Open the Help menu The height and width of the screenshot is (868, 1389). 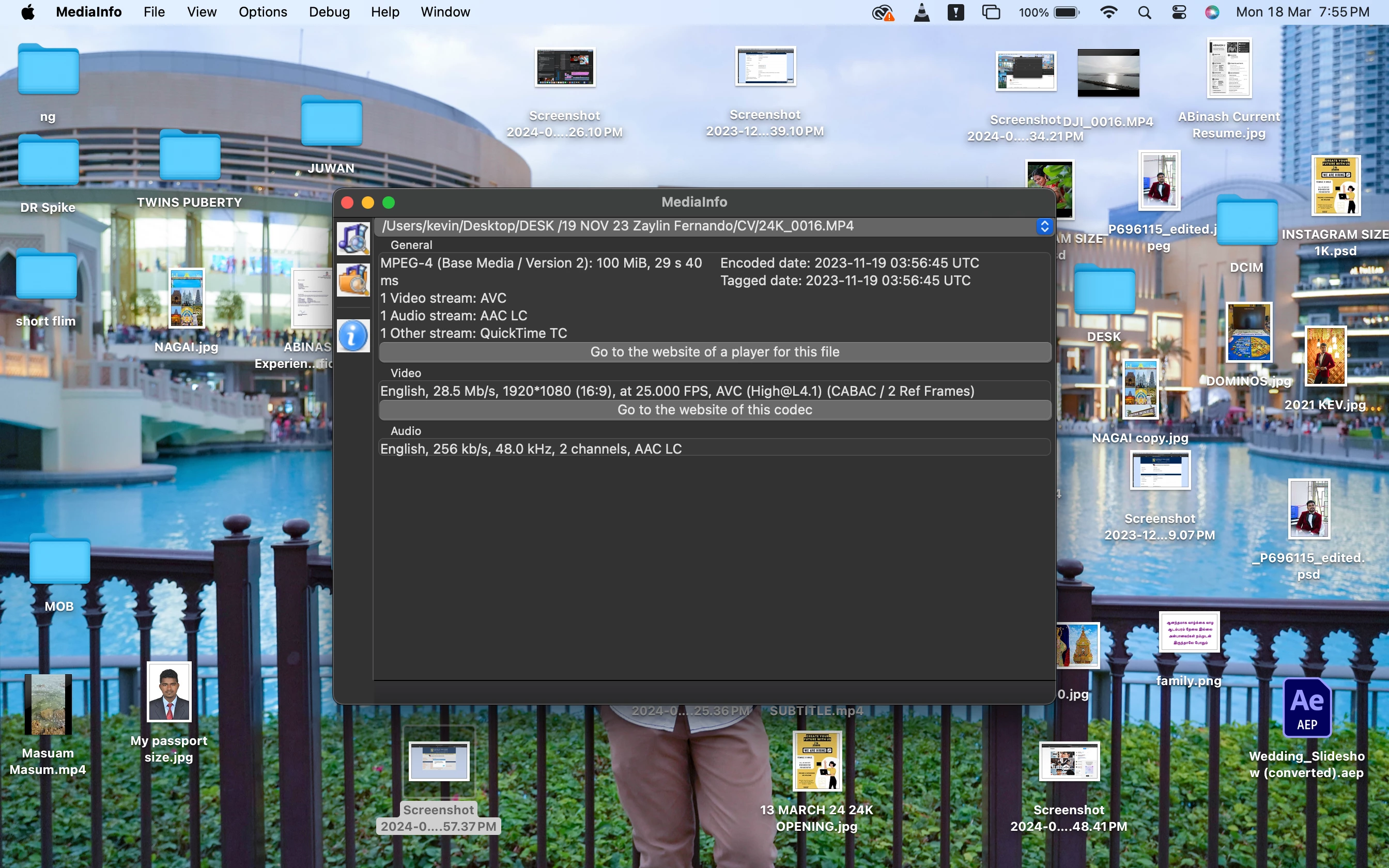384,12
